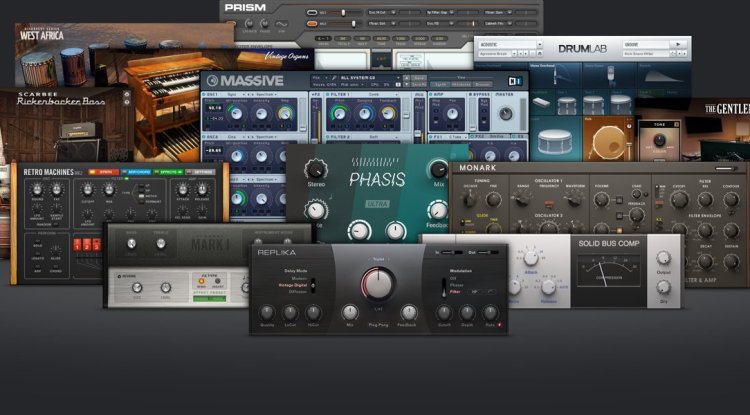Switch to Effects tab in Retro Machines
The width and height of the screenshot is (750, 415).
click(168, 172)
